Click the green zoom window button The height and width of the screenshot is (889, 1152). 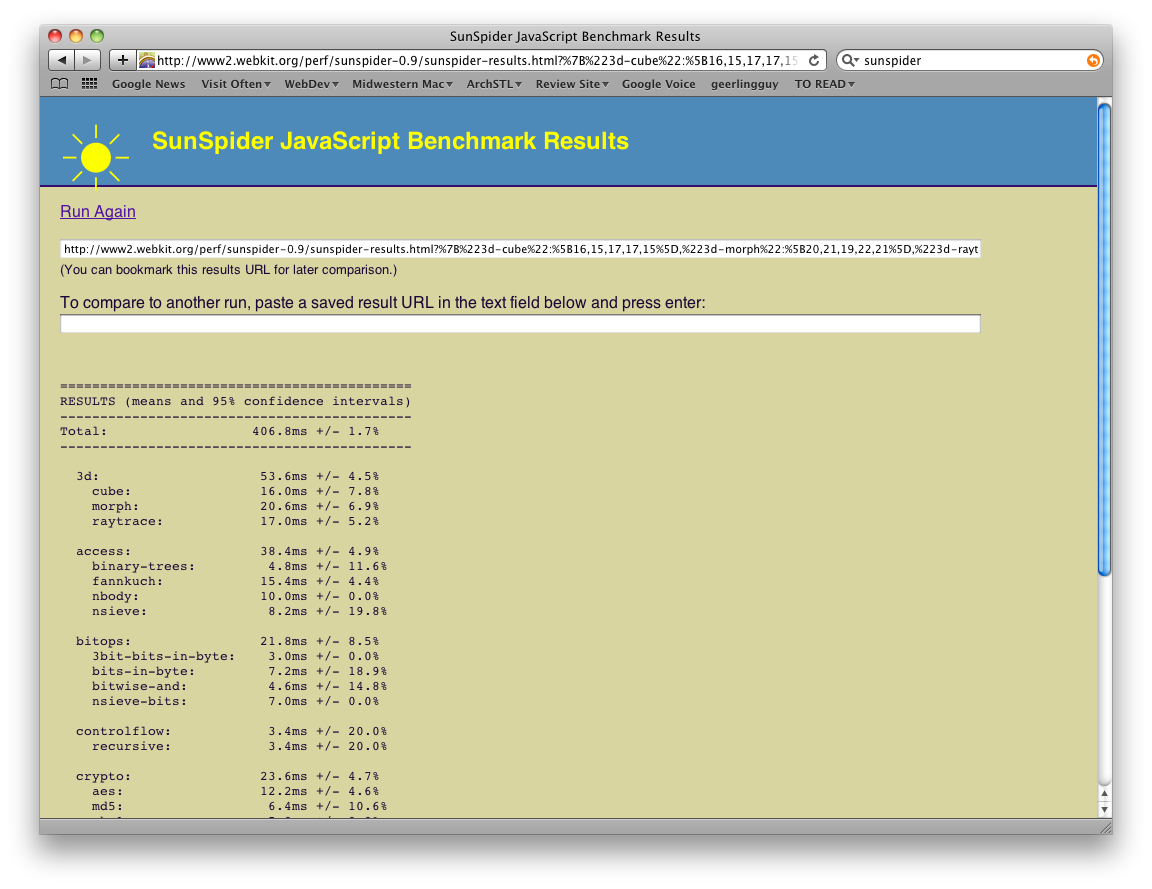[x=97, y=35]
